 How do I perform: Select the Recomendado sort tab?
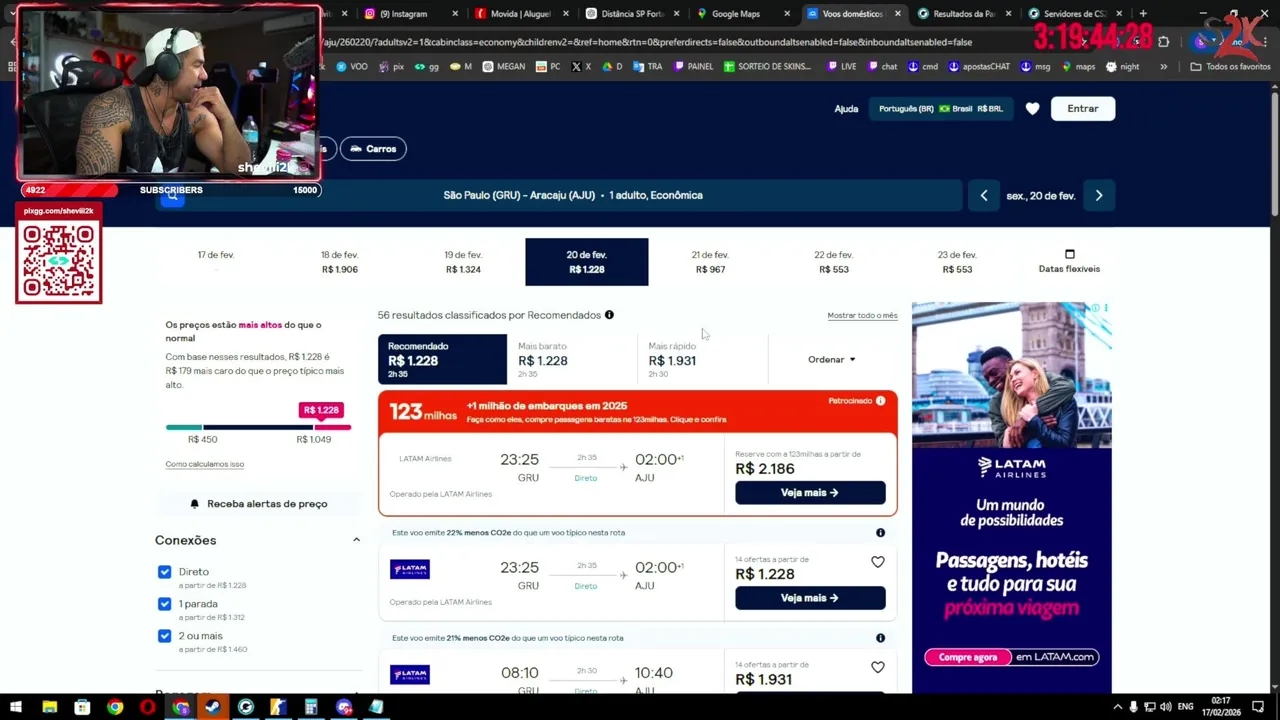[x=442, y=360]
